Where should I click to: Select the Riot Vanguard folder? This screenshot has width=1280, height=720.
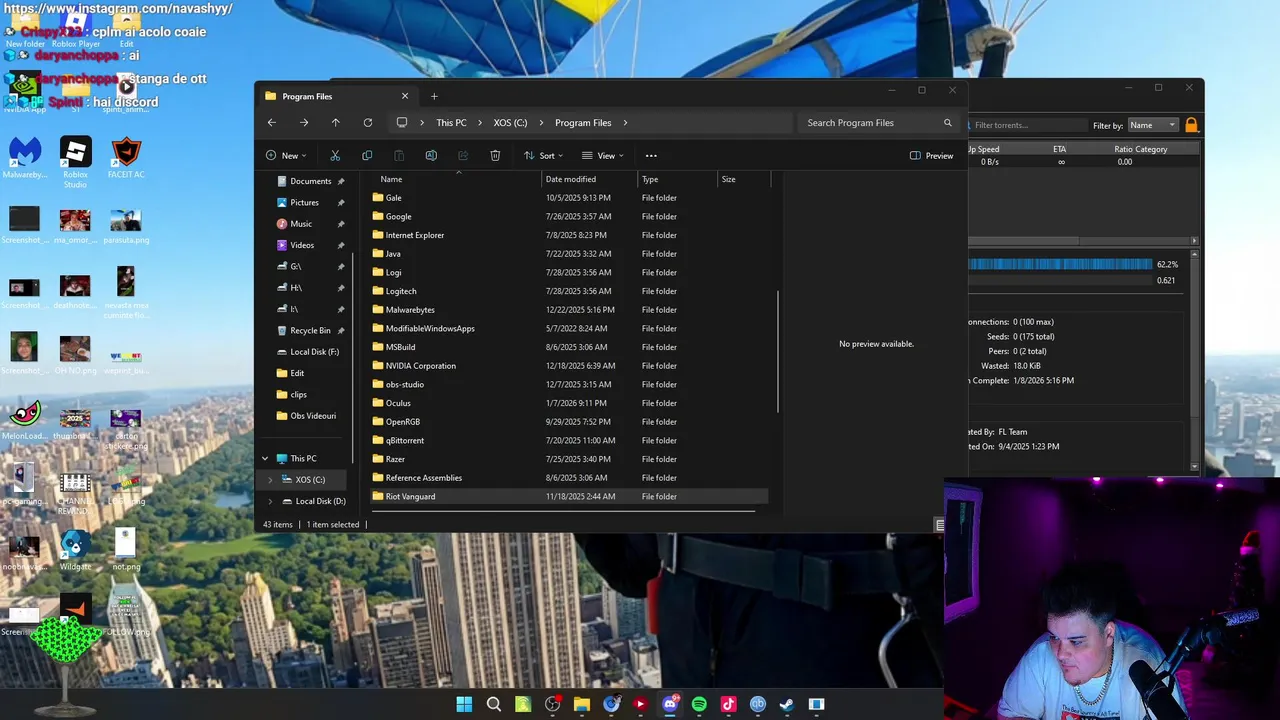pos(569,496)
